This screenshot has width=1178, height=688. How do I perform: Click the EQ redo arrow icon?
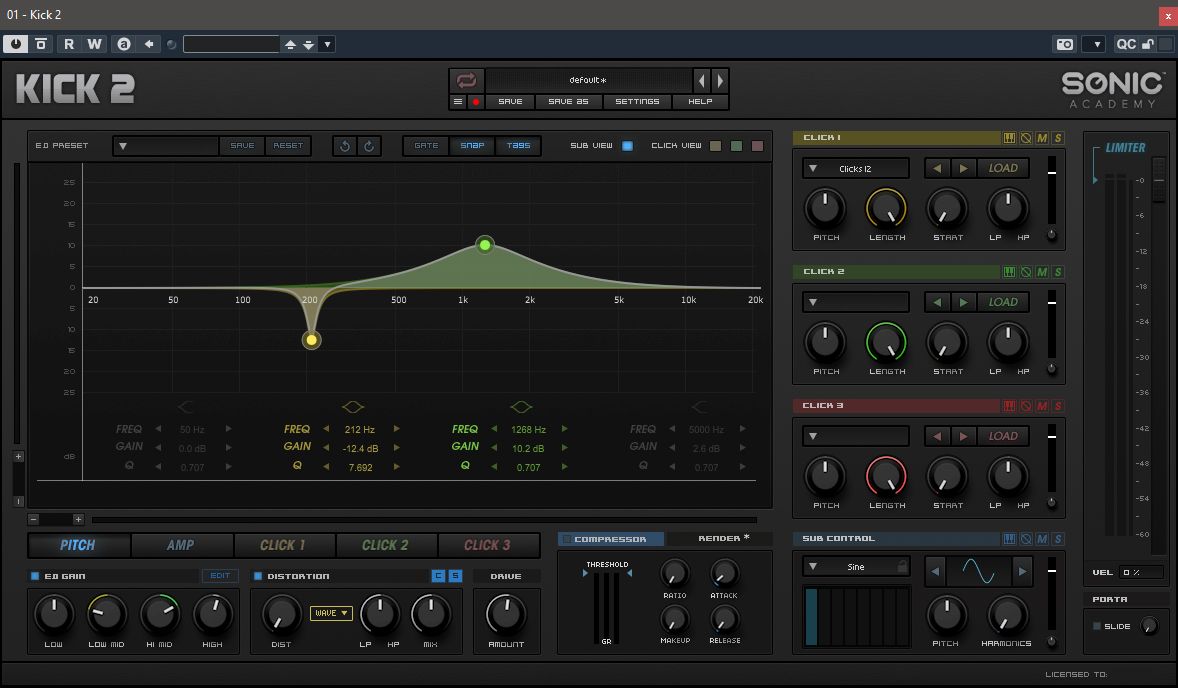[x=369, y=146]
